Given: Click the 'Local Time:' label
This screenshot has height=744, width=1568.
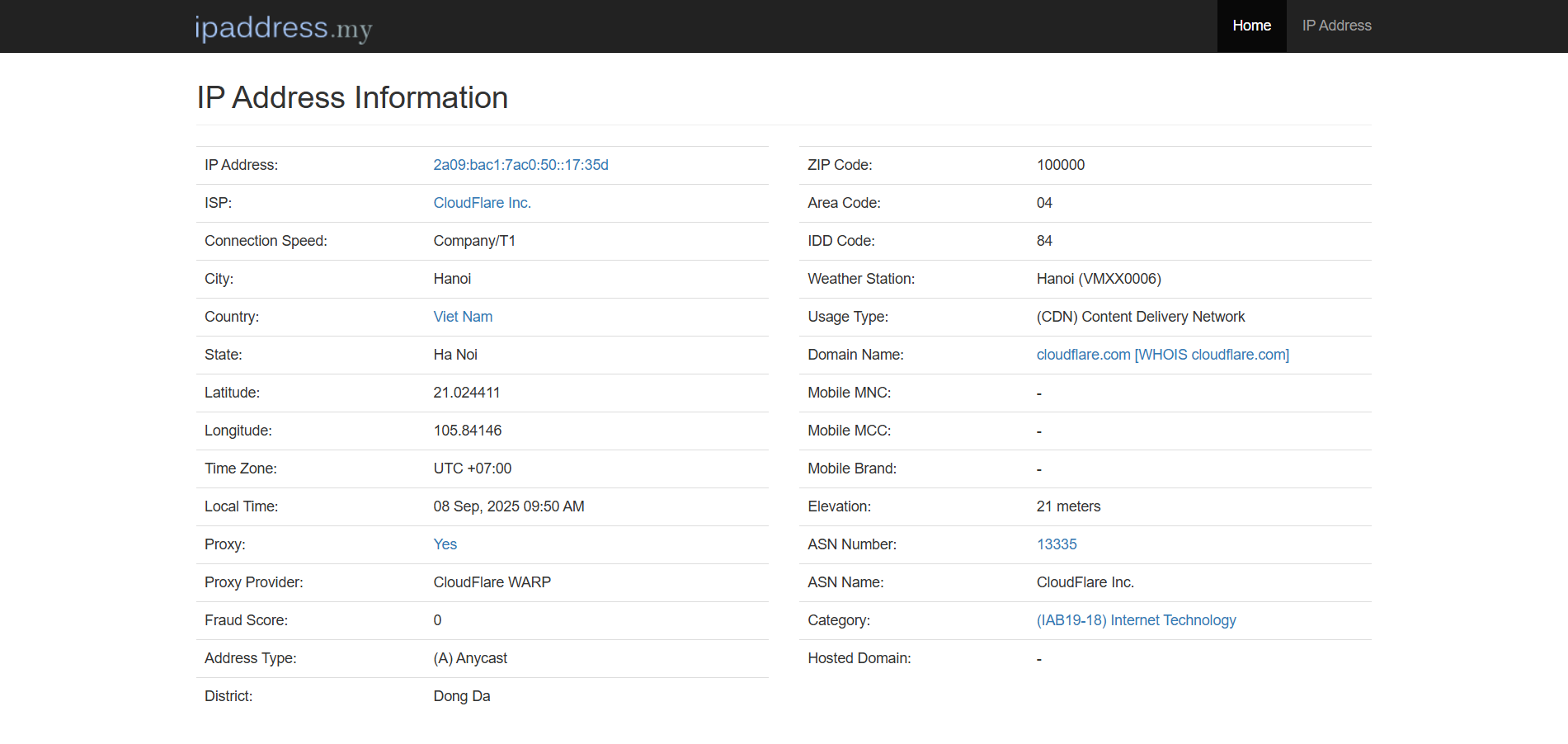Looking at the screenshot, I should (x=241, y=506).
